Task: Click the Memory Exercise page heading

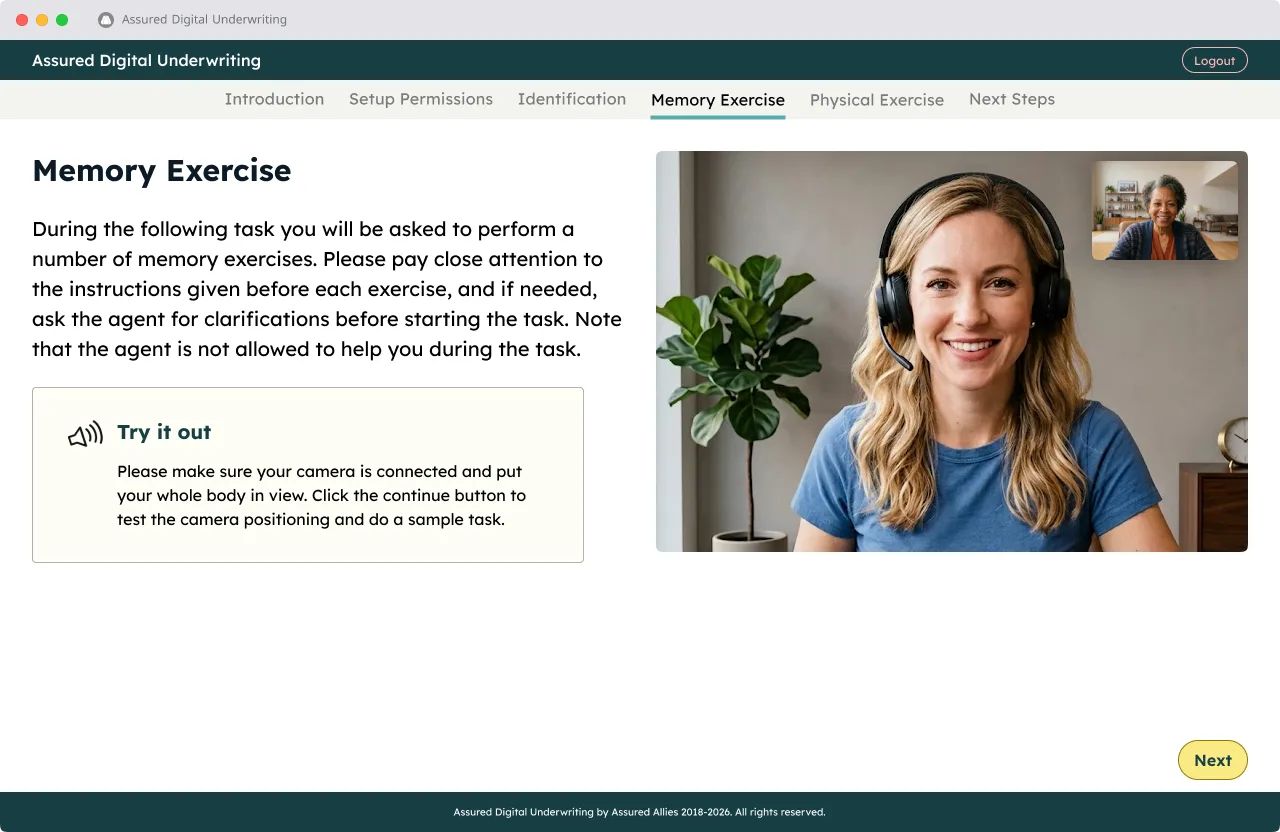Action: pos(162,171)
